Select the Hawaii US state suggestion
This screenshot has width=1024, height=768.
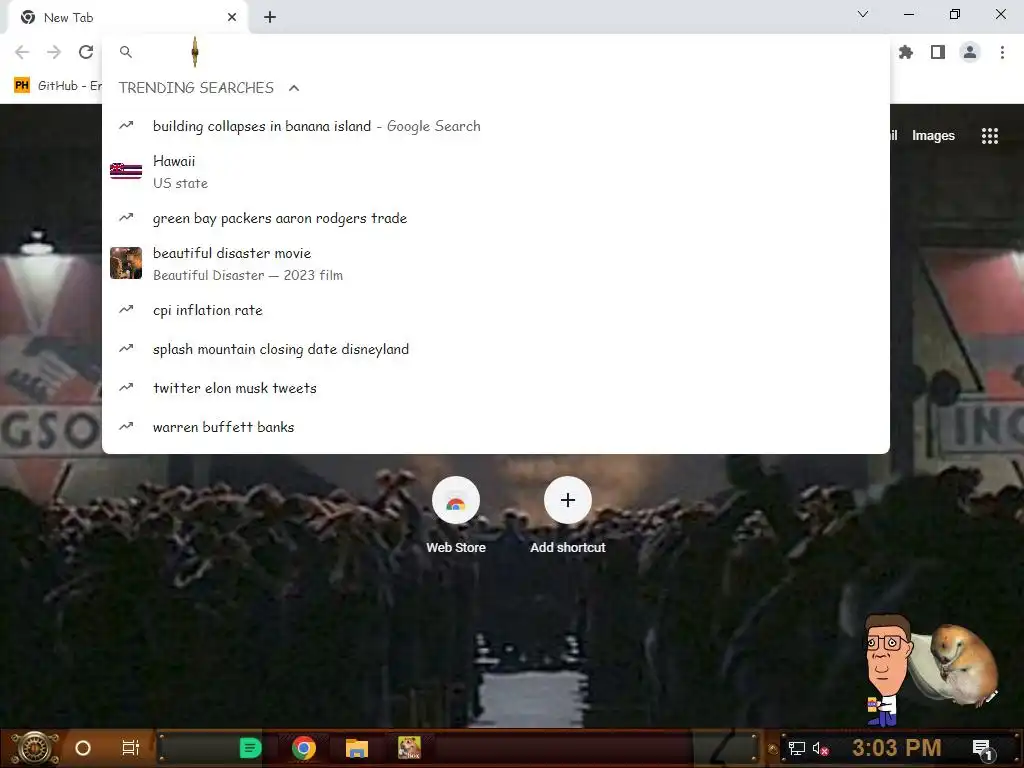click(x=496, y=172)
